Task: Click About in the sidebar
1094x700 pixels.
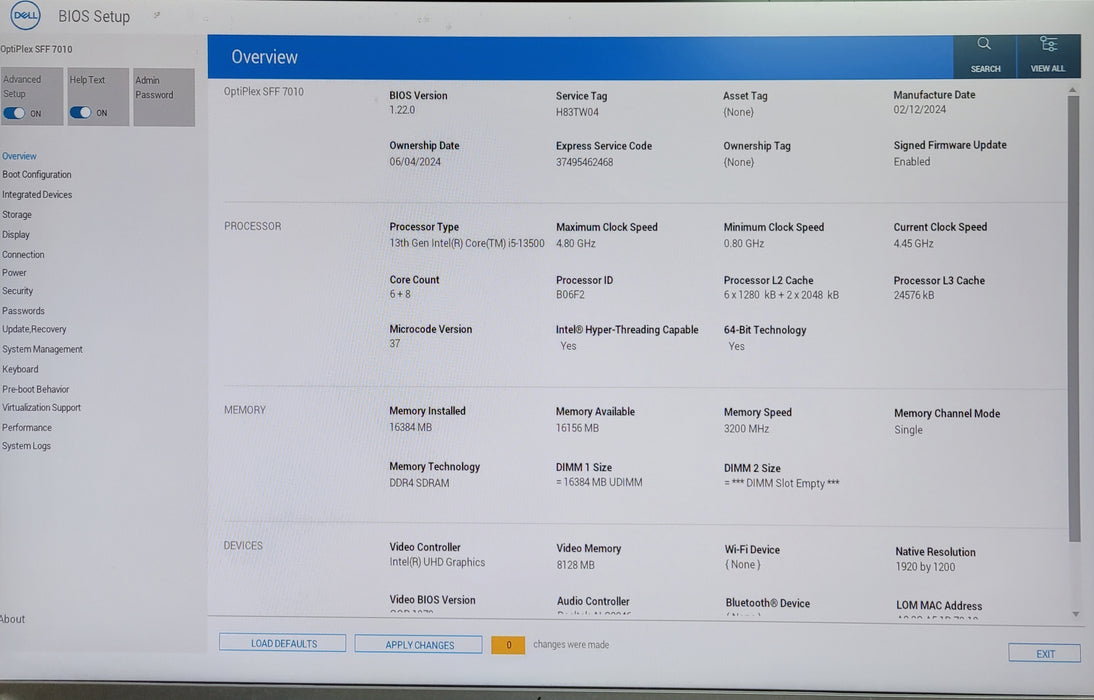Action: 13,619
